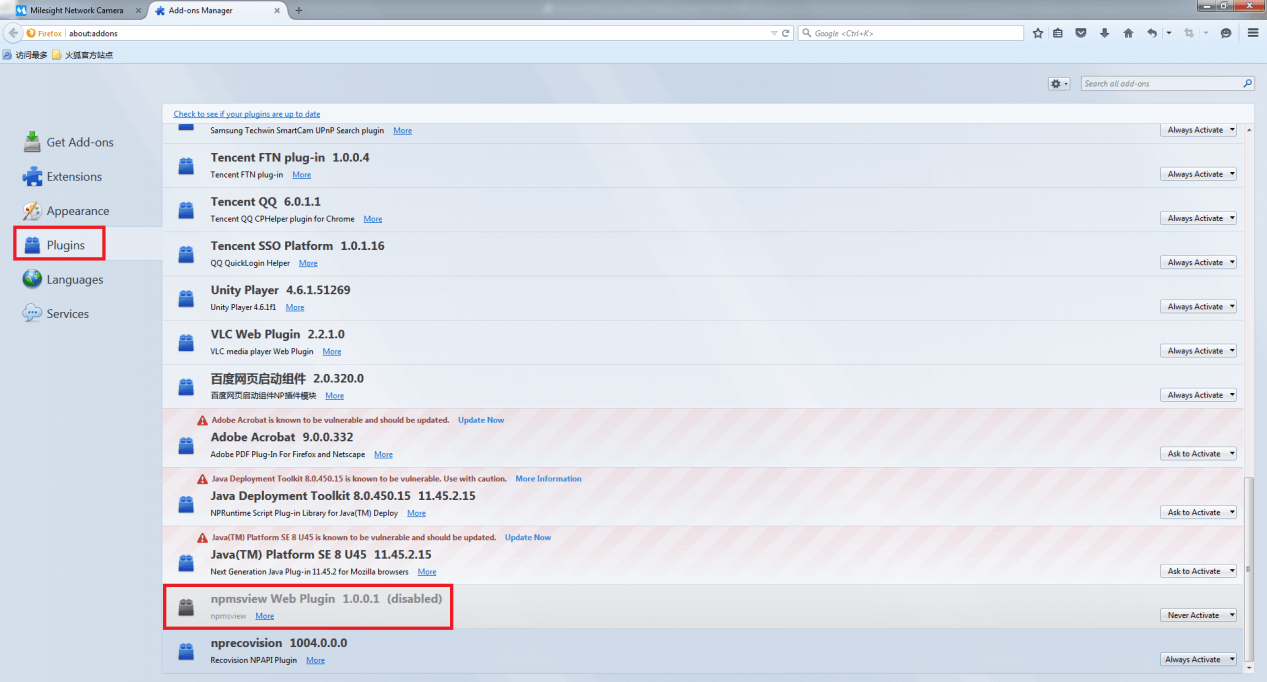Open Tencent FTN plug-in activation dropdown
This screenshot has height=682, width=1267.
pos(1199,174)
